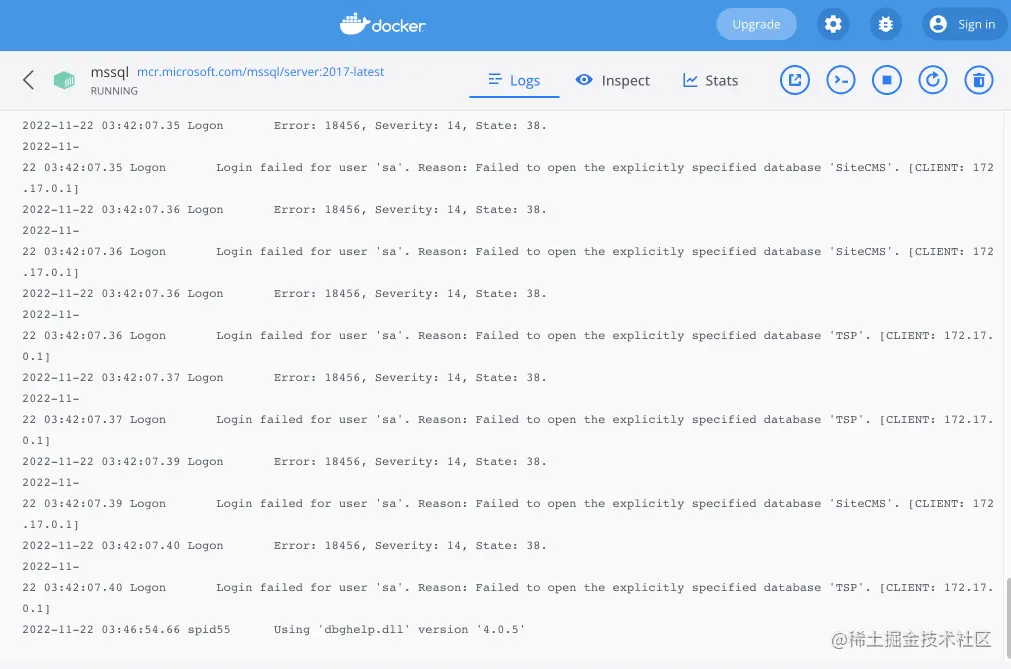Click the Sign in account button
This screenshot has height=669, width=1011.
click(963, 24)
